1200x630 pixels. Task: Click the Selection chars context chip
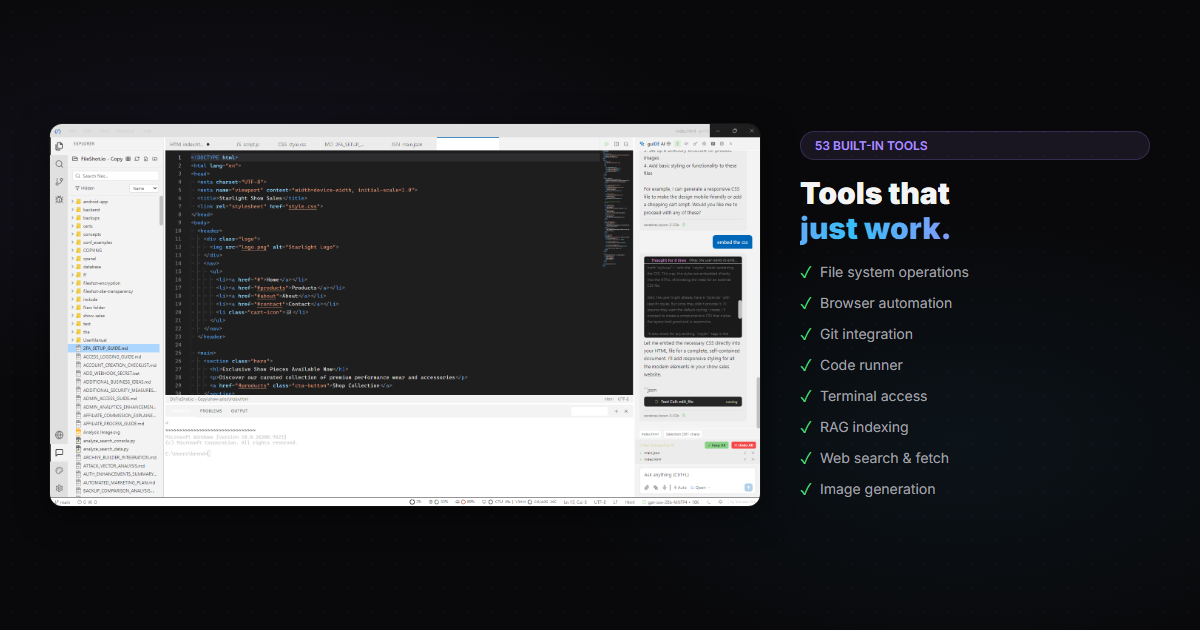click(683, 434)
